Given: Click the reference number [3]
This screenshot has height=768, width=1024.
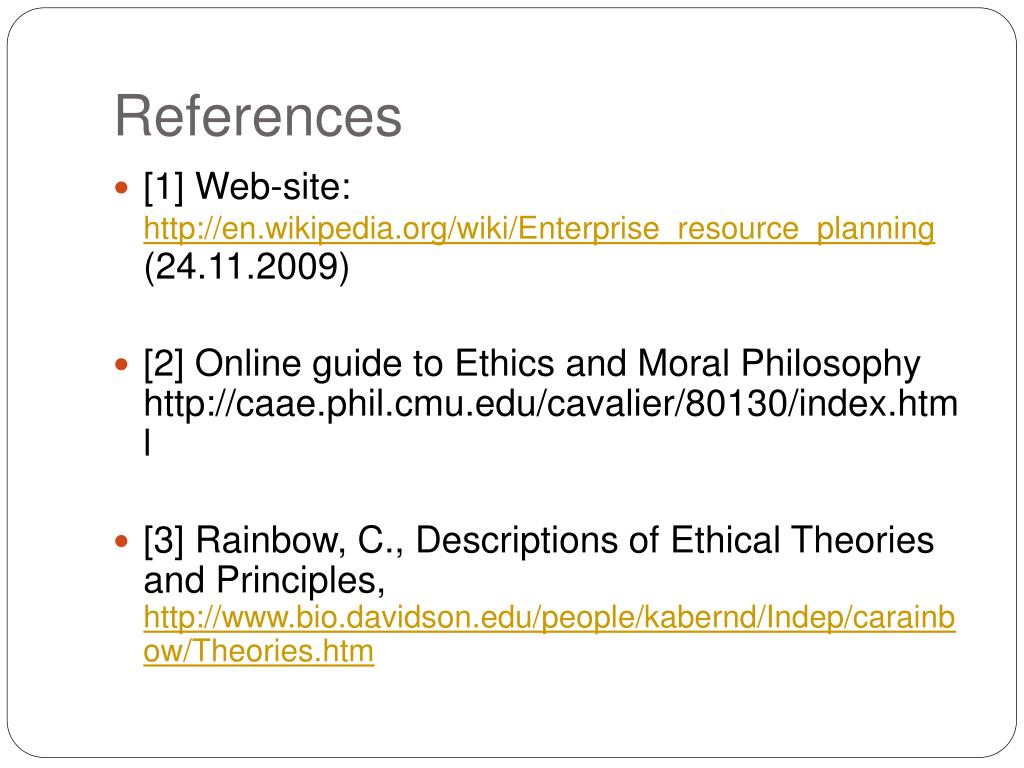Looking at the screenshot, I should click(164, 541).
